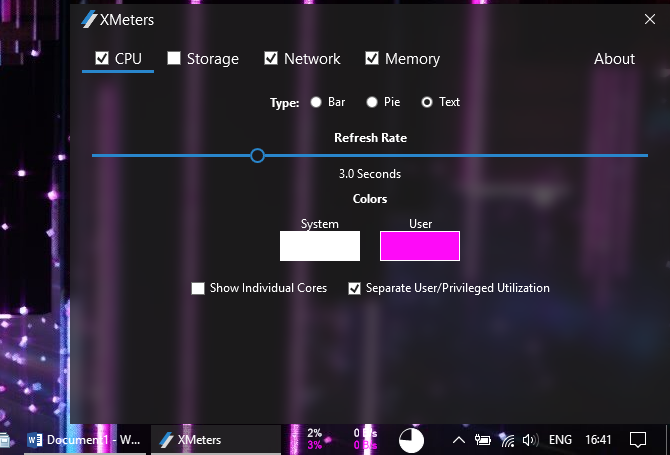Select the Bar type radio button
Viewport: 670px width, 455px height.
click(316, 102)
